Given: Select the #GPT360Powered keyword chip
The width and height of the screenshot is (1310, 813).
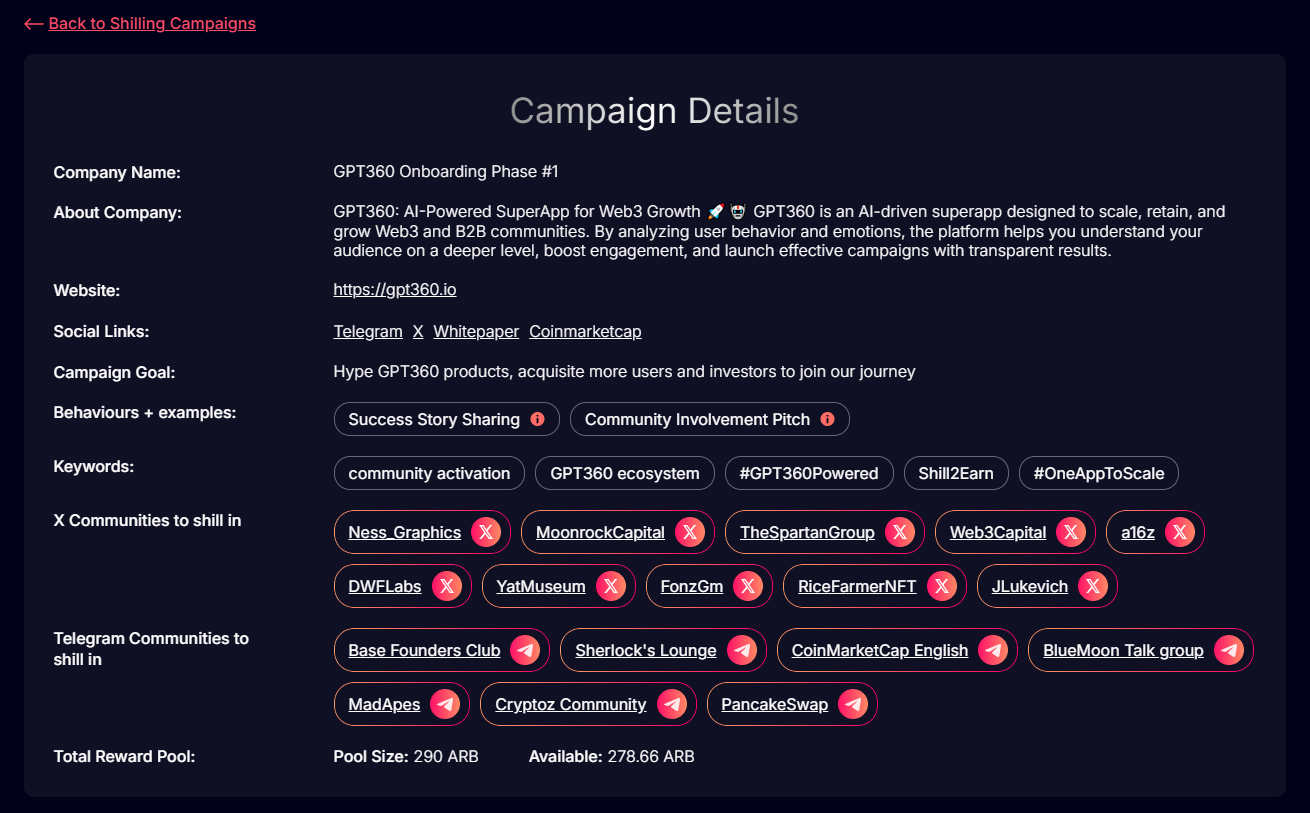Looking at the screenshot, I should pyautogui.click(x=809, y=473).
